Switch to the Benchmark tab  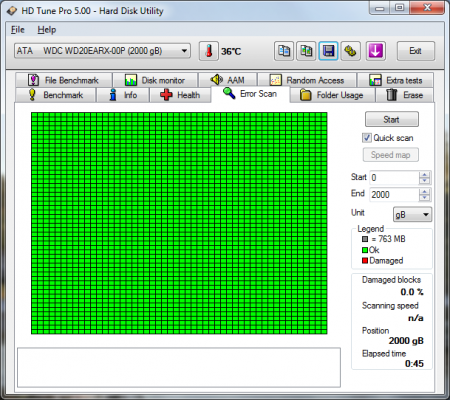point(55,95)
